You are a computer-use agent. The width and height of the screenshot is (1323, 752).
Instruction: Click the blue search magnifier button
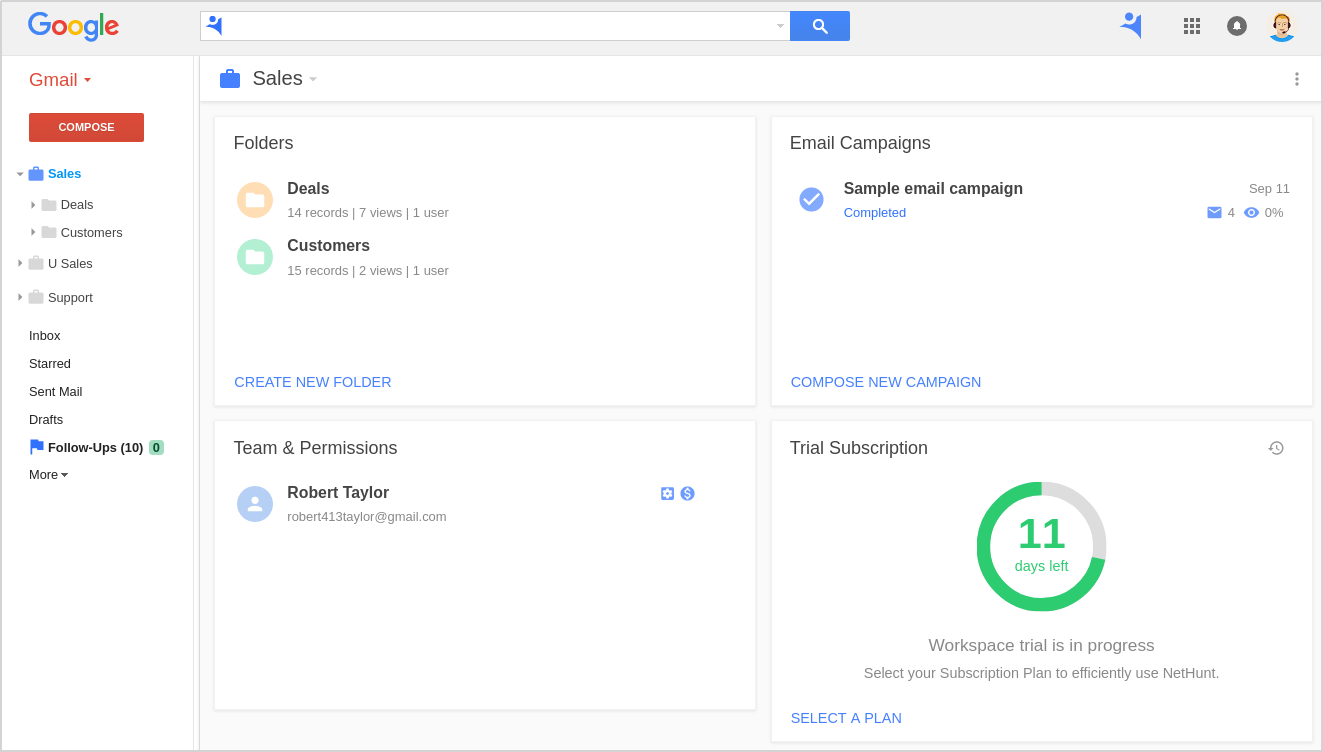click(x=820, y=26)
